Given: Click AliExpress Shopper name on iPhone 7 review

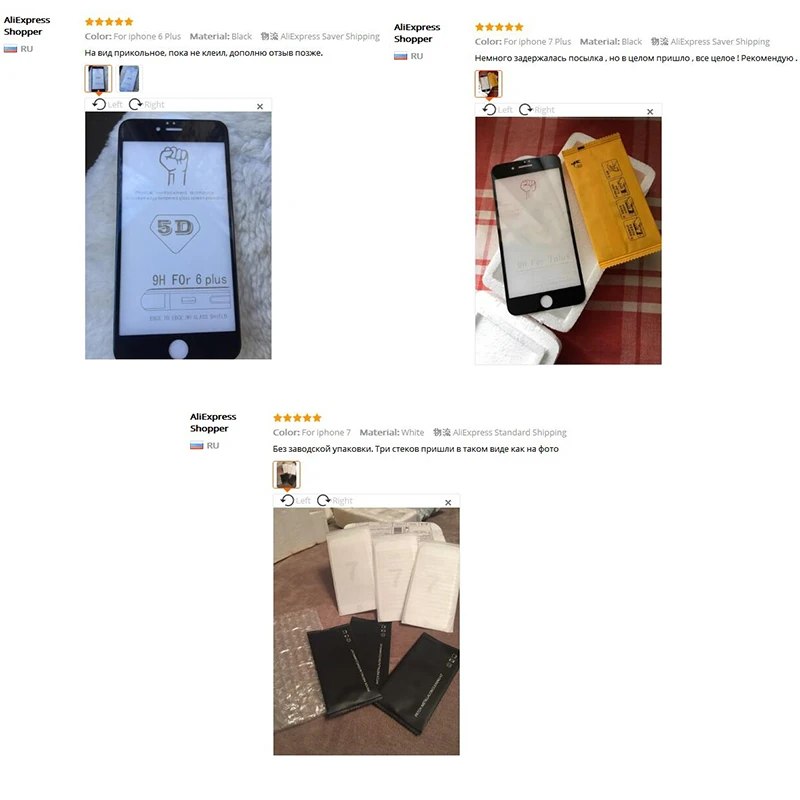Looking at the screenshot, I should tap(213, 422).
